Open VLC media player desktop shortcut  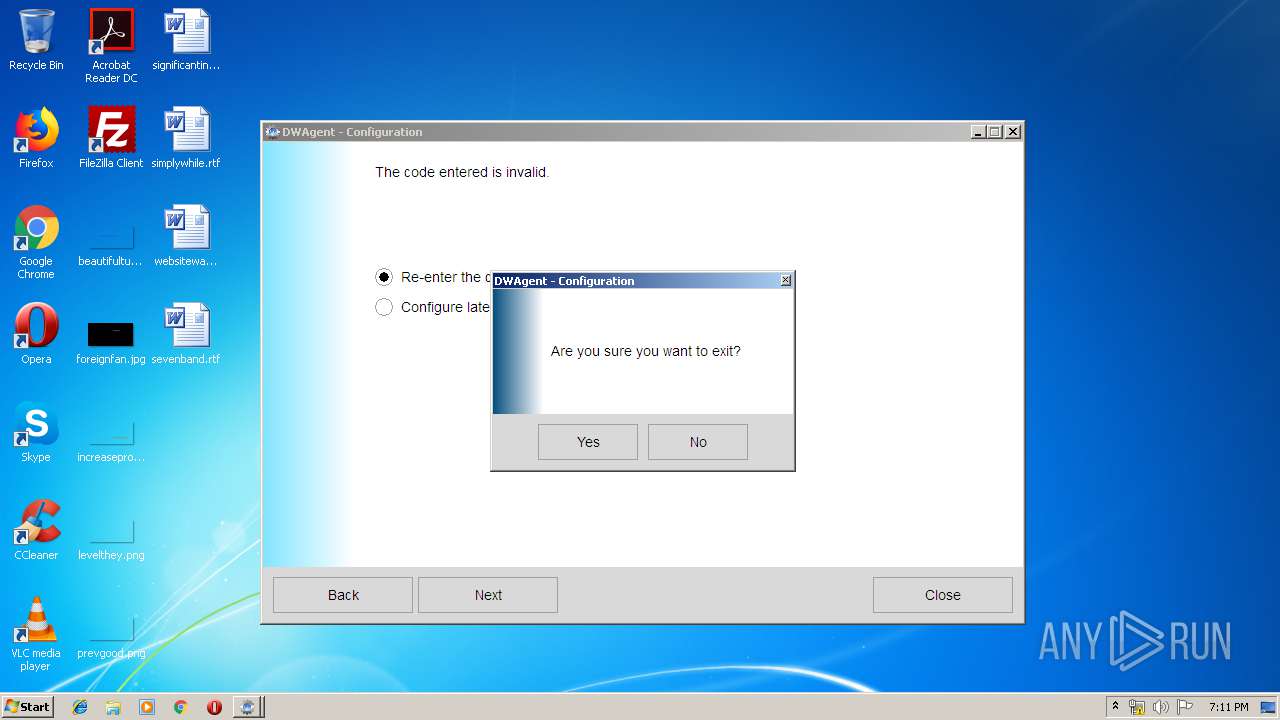[36, 634]
